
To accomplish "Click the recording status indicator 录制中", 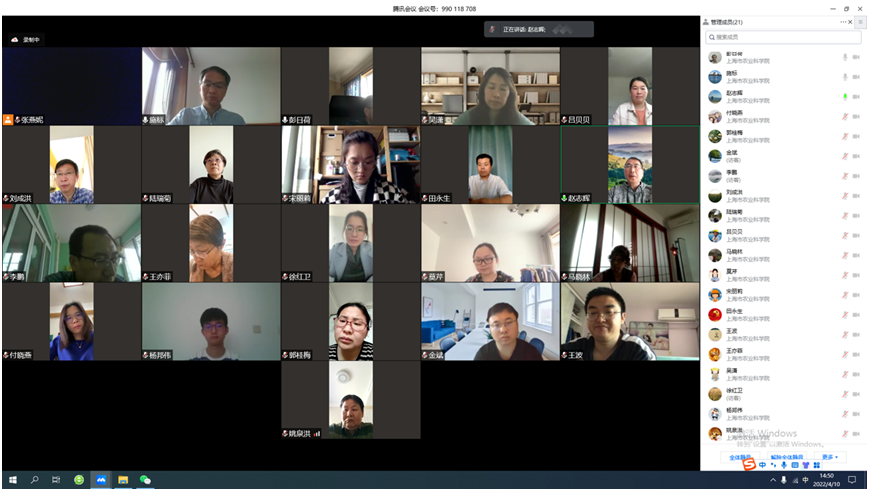I will 25,39.
